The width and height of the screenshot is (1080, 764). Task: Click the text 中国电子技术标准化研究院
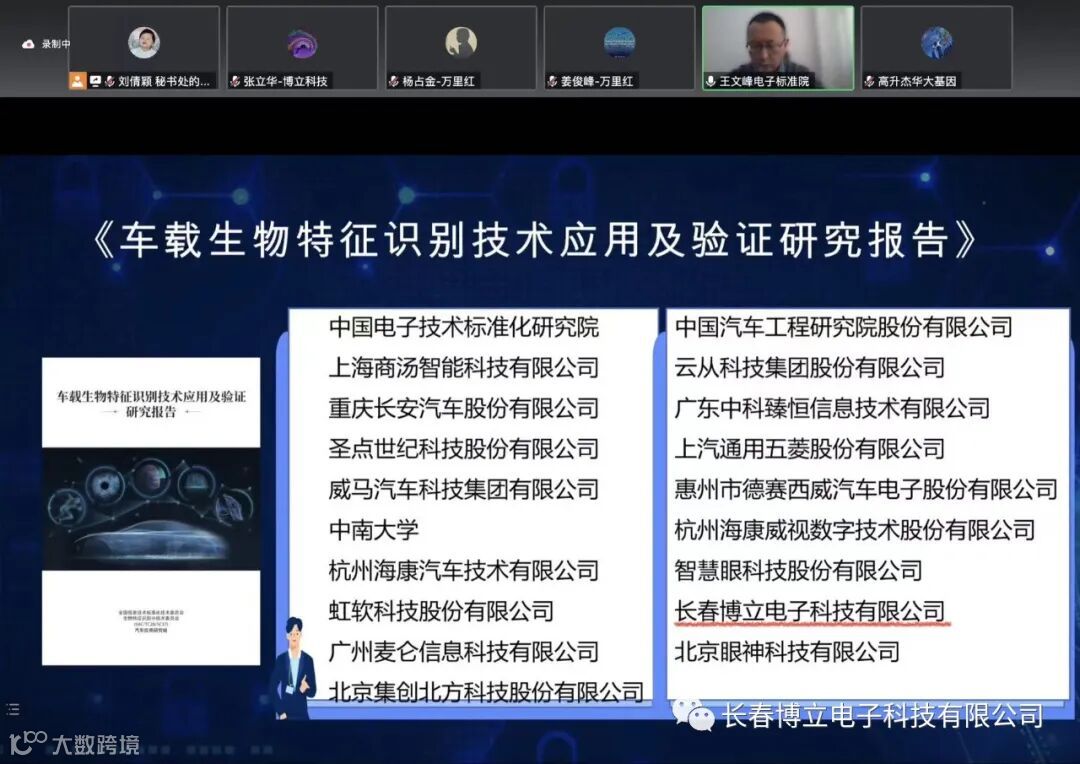[464, 327]
